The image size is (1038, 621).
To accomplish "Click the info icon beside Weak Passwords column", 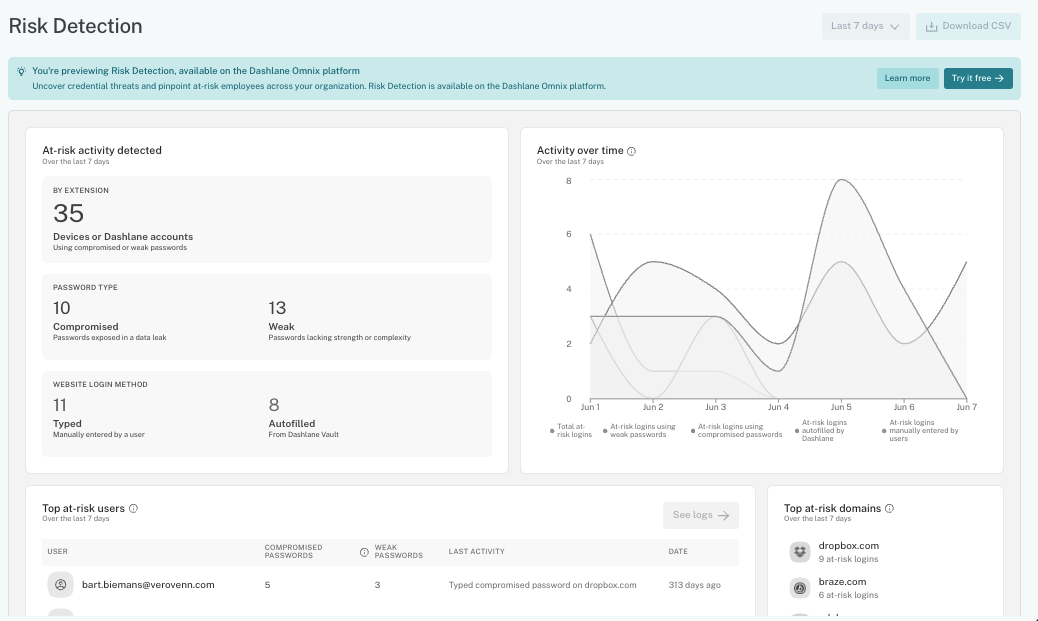I will pyautogui.click(x=364, y=552).
